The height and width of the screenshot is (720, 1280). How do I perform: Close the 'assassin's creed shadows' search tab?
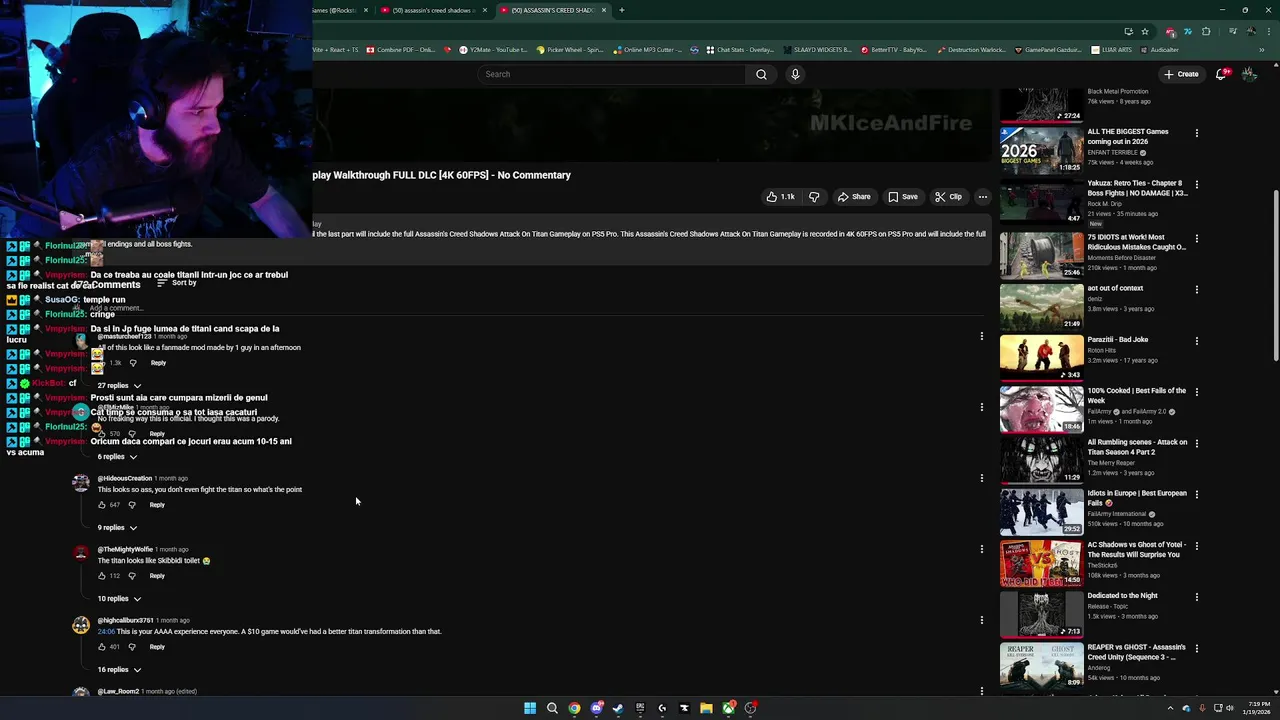click(485, 10)
